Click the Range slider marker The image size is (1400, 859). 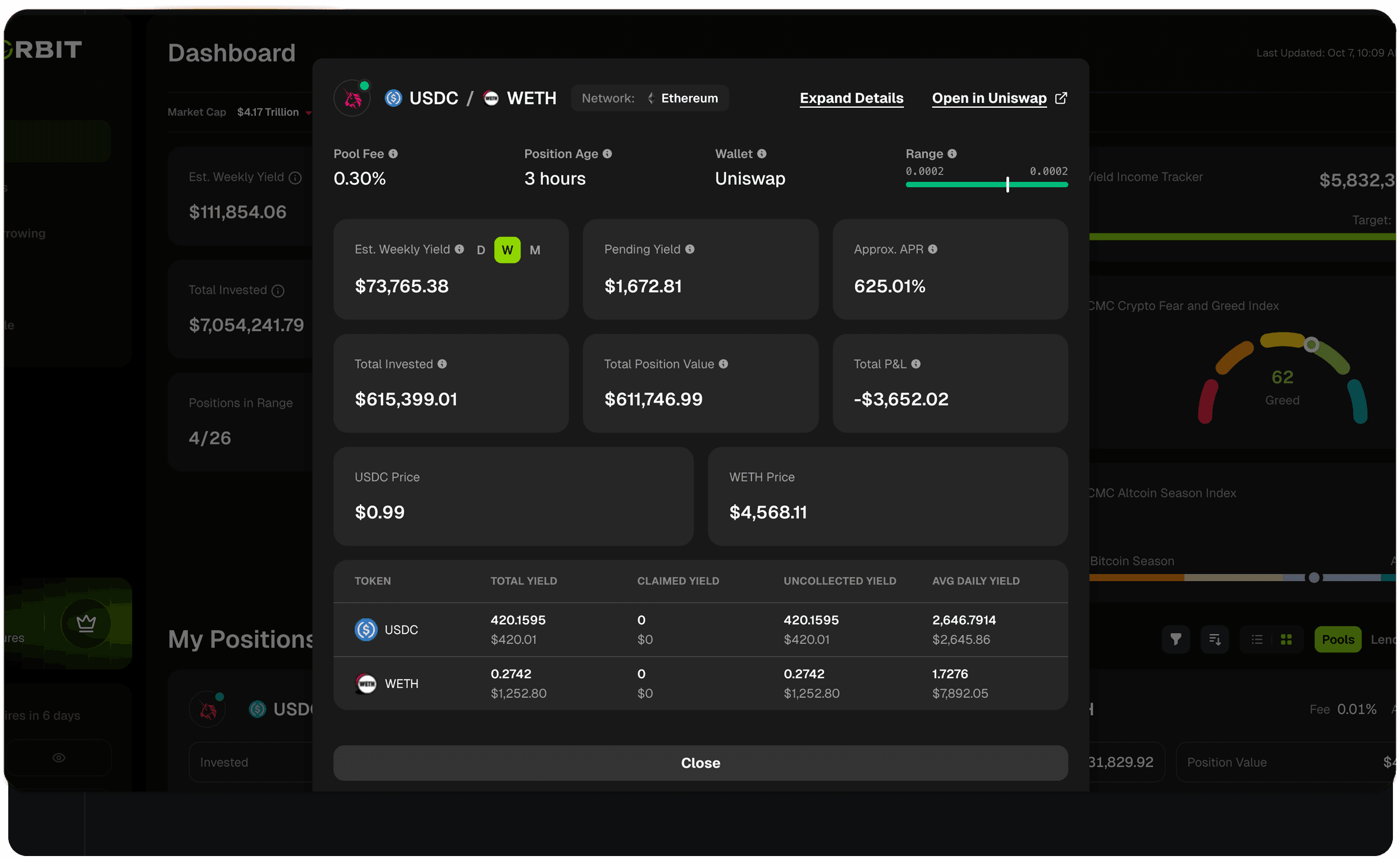1007,184
